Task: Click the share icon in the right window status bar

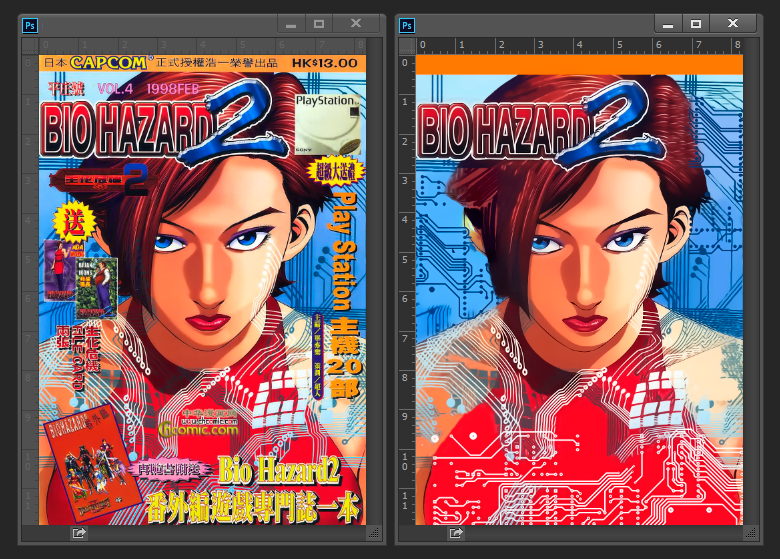Action: pyautogui.click(x=456, y=533)
